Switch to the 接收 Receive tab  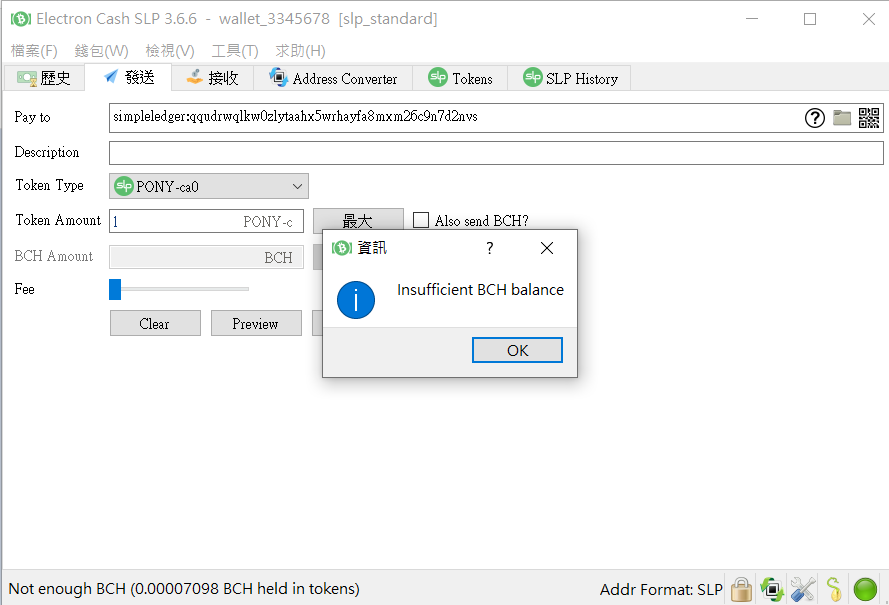[x=213, y=78]
